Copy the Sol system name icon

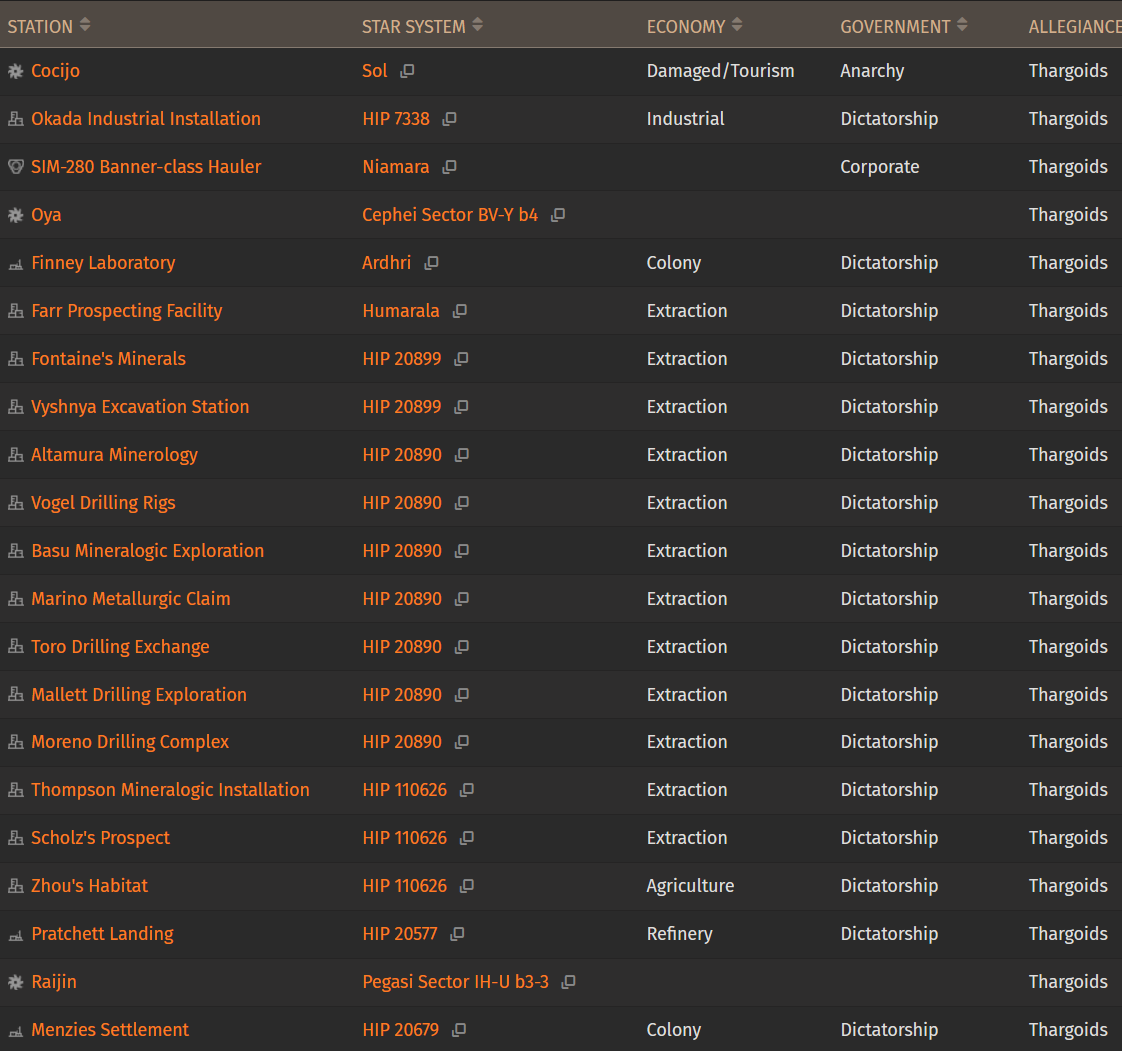[x=407, y=71]
